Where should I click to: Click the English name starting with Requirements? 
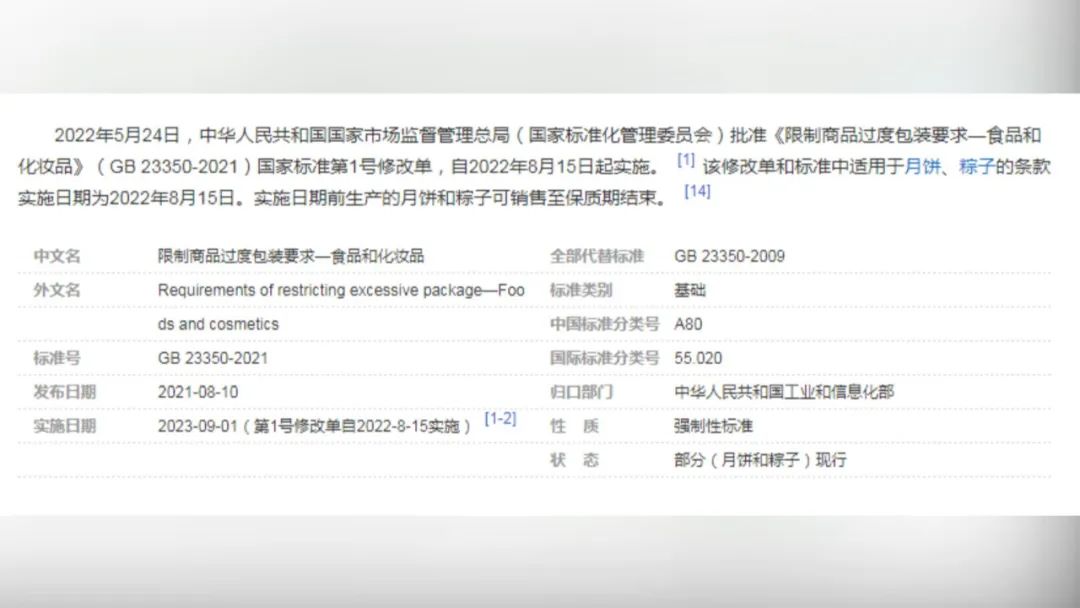[340, 290]
